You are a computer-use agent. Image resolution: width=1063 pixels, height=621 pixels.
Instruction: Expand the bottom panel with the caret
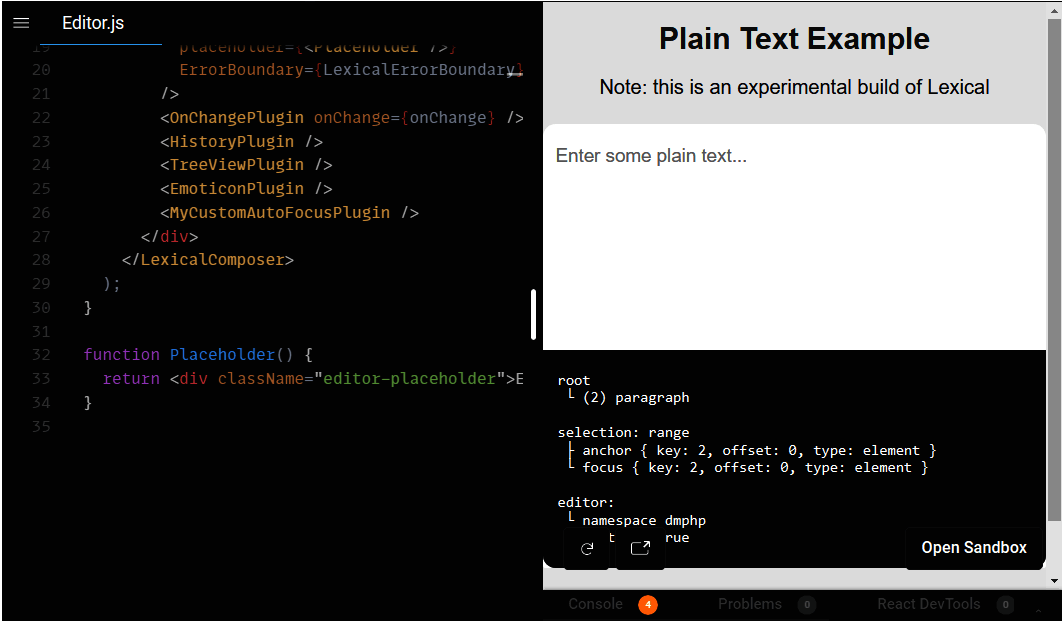tap(1037, 610)
